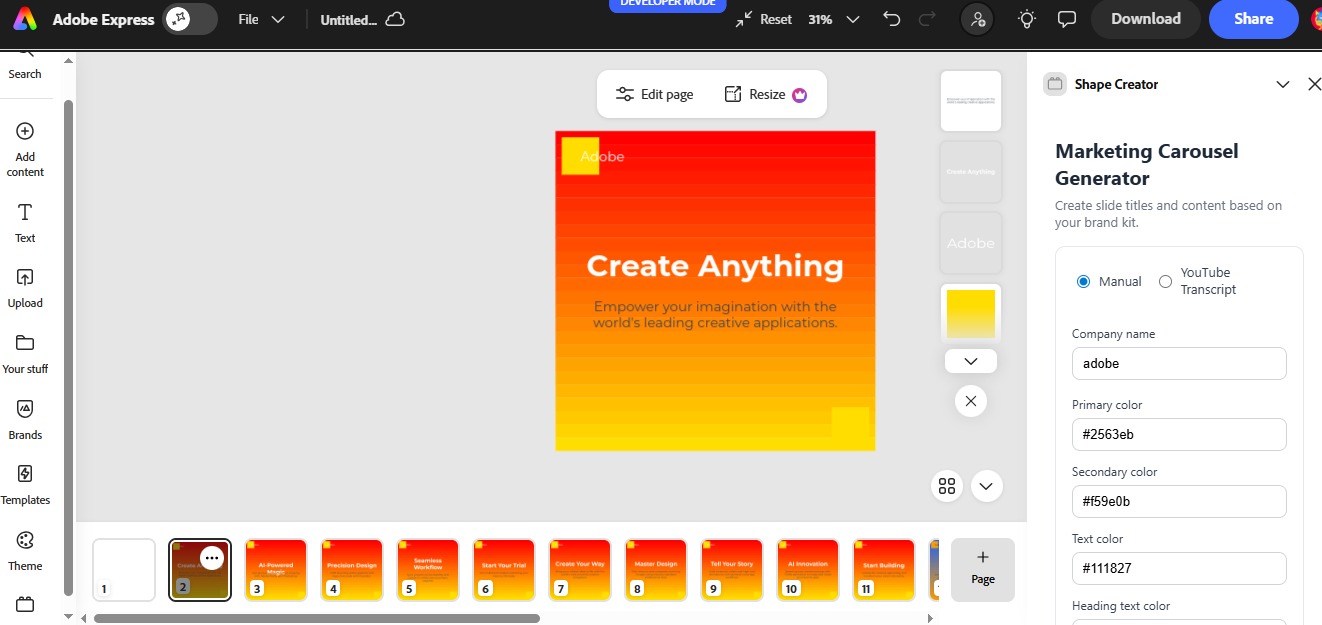This screenshot has width=1322, height=625.
Task: Click the Reset zoom button
Action: coord(763,19)
